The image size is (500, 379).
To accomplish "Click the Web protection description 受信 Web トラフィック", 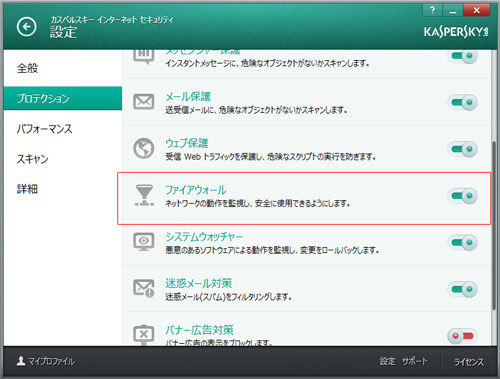I will pos(271,157).
